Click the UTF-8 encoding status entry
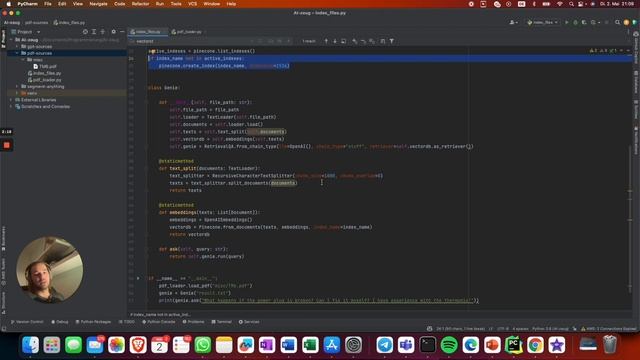 tap(503, 329)
